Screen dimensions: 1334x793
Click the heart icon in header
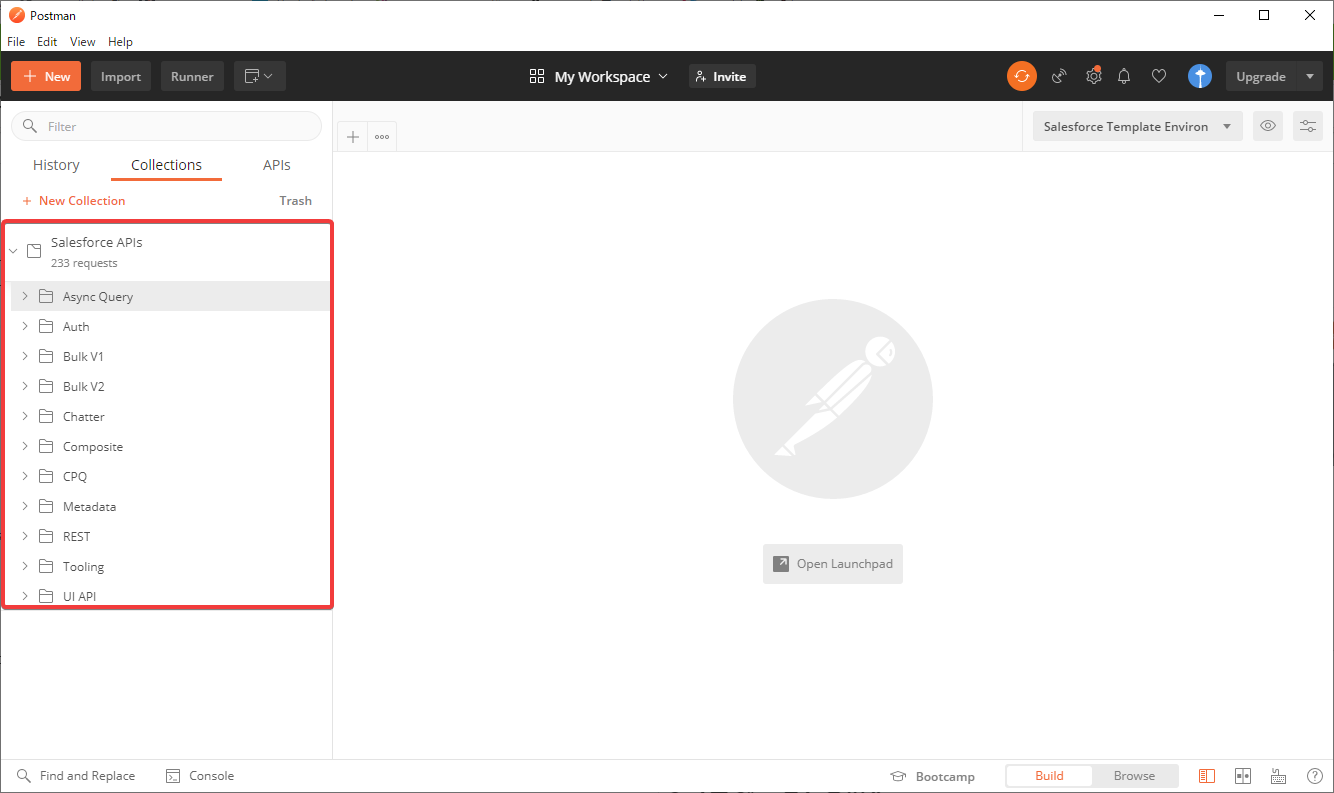pos(1159,76)
